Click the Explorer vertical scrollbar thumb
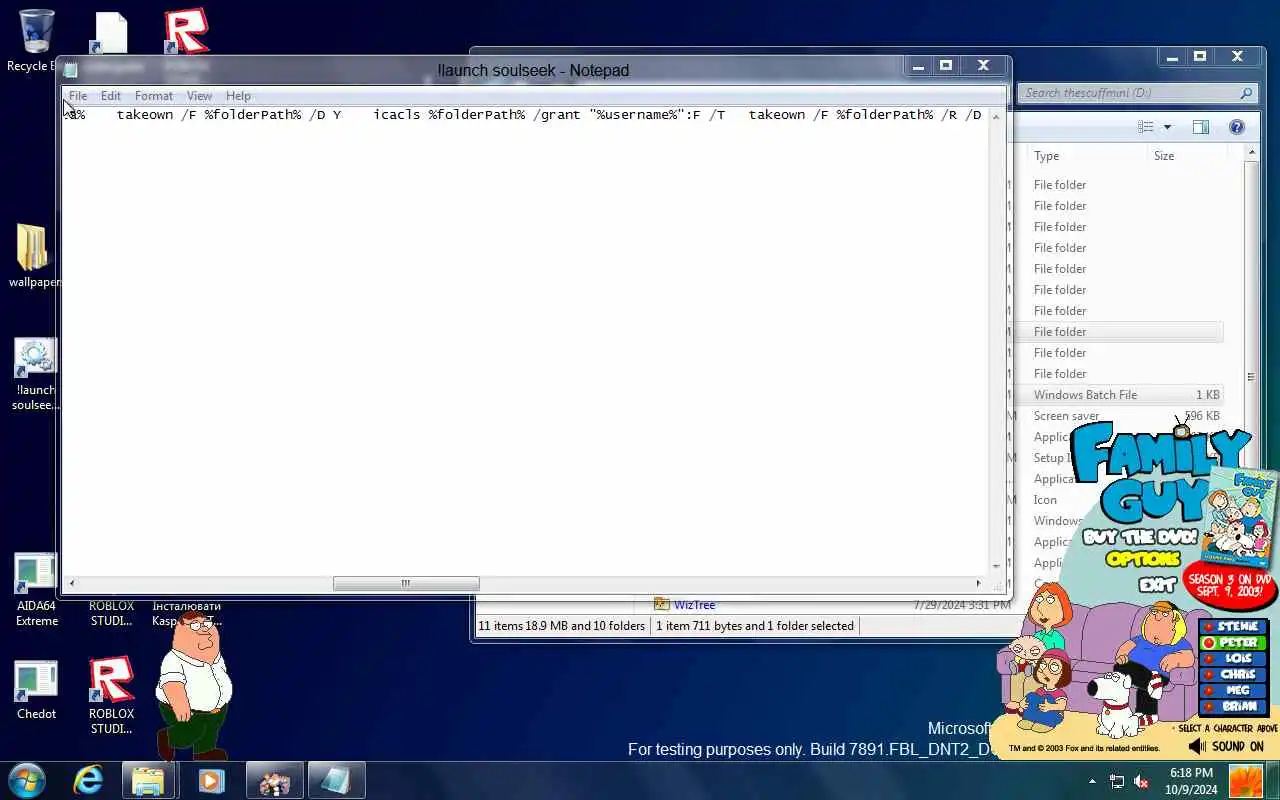The width and height of the screenshot is (1280, 800). 1250,379
